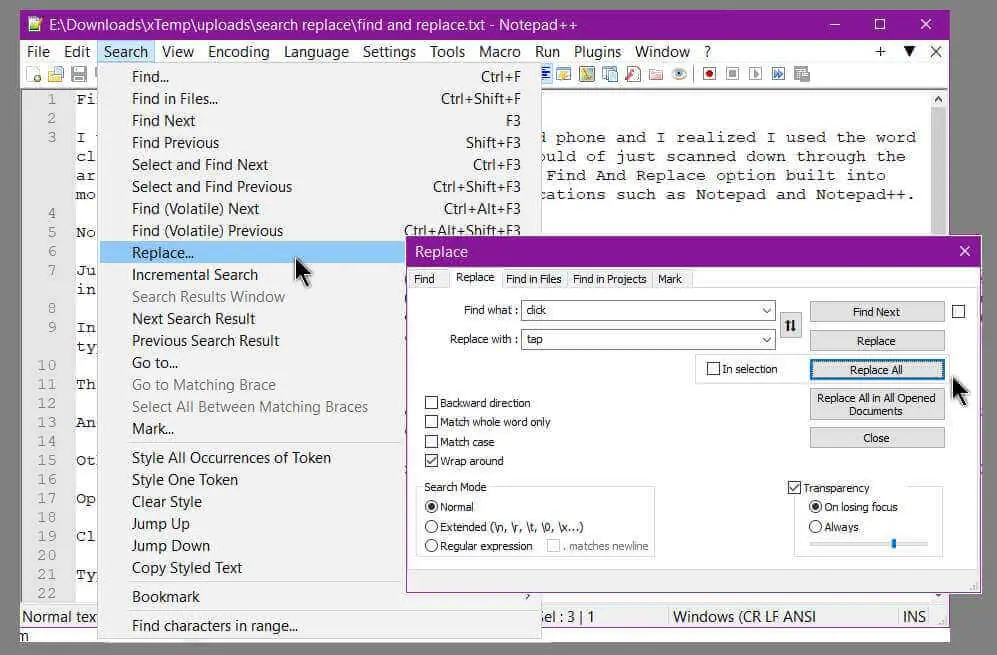Click the down-triangle icon in the menu bar
The width and height of the screenshot is (997, 655).
[909, 52]
